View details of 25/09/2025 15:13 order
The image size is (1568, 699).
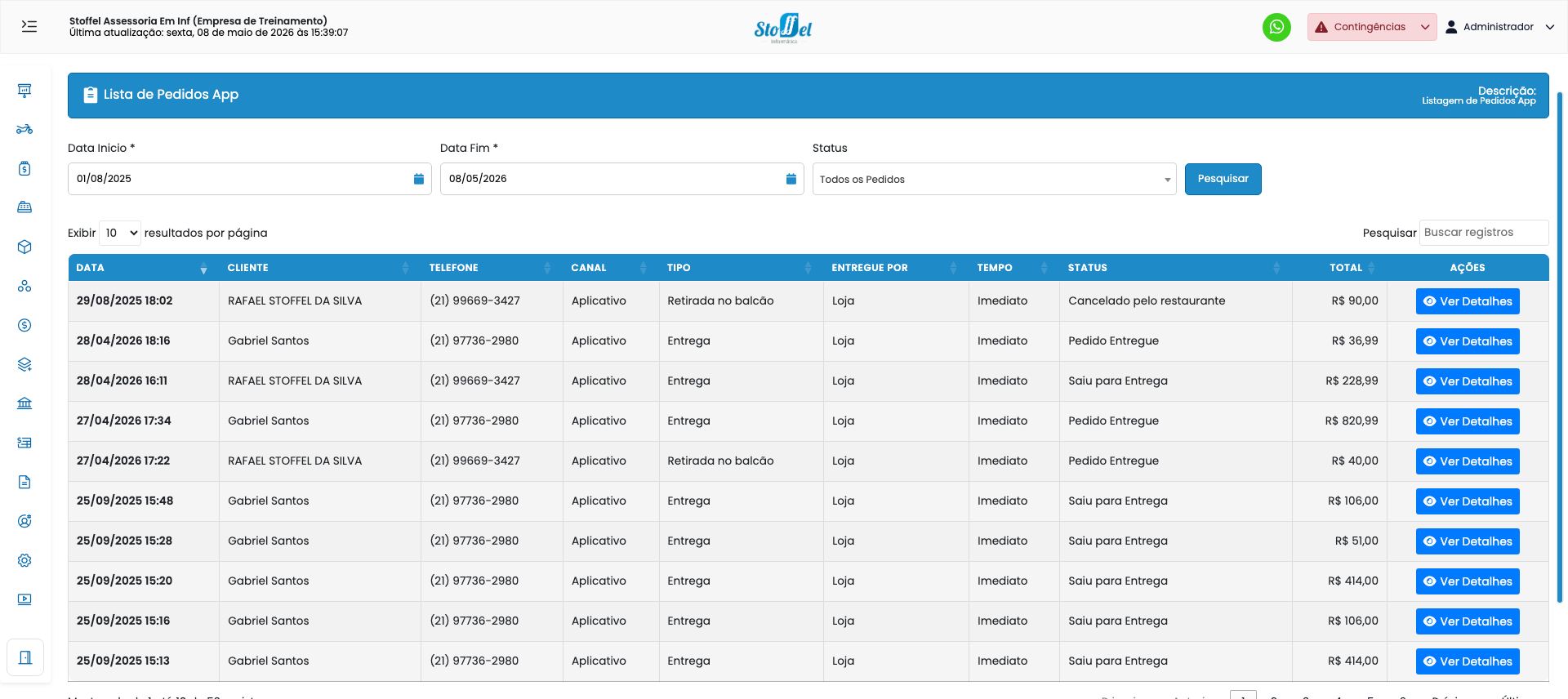point(1468,661)
